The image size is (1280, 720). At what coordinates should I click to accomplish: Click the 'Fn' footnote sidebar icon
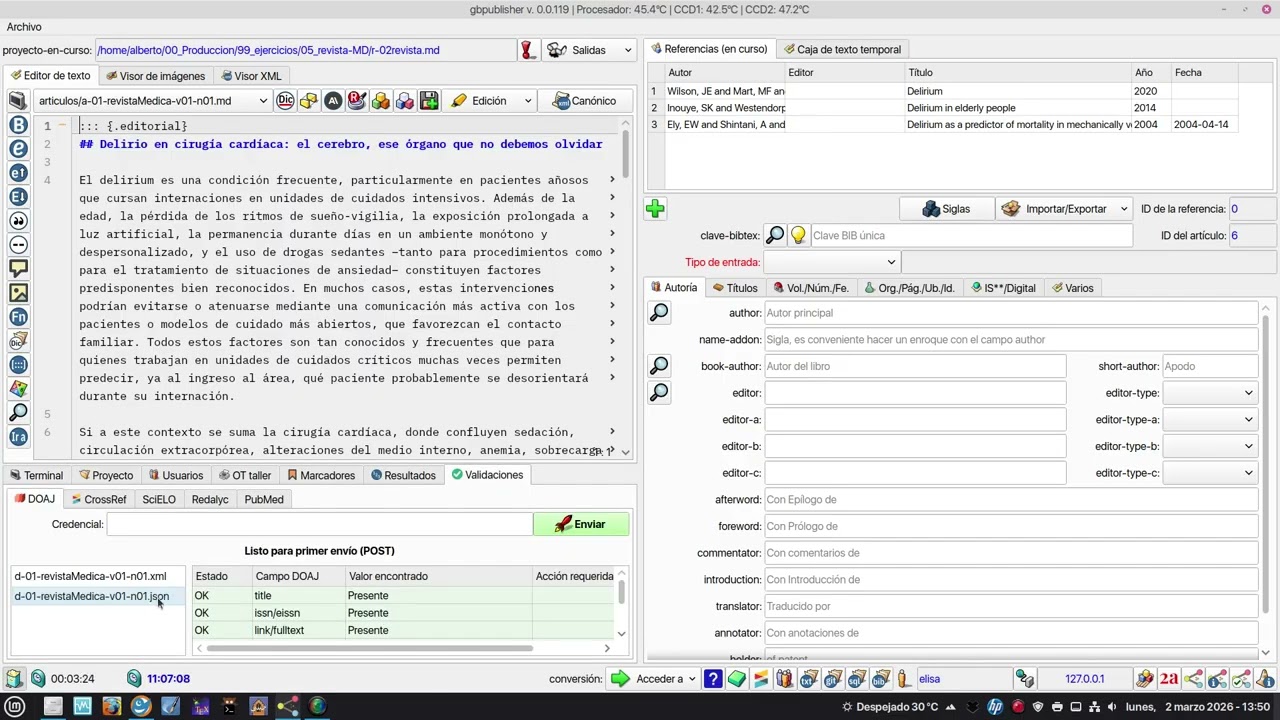(18, 317)
